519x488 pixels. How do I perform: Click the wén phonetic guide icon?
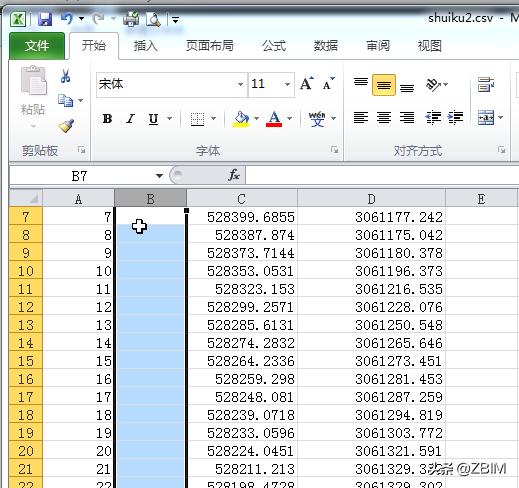317,119
